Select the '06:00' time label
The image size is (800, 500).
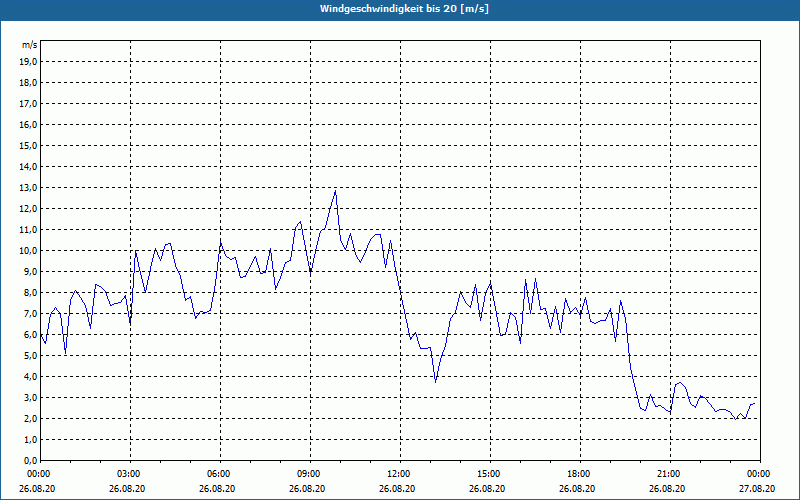220,474
